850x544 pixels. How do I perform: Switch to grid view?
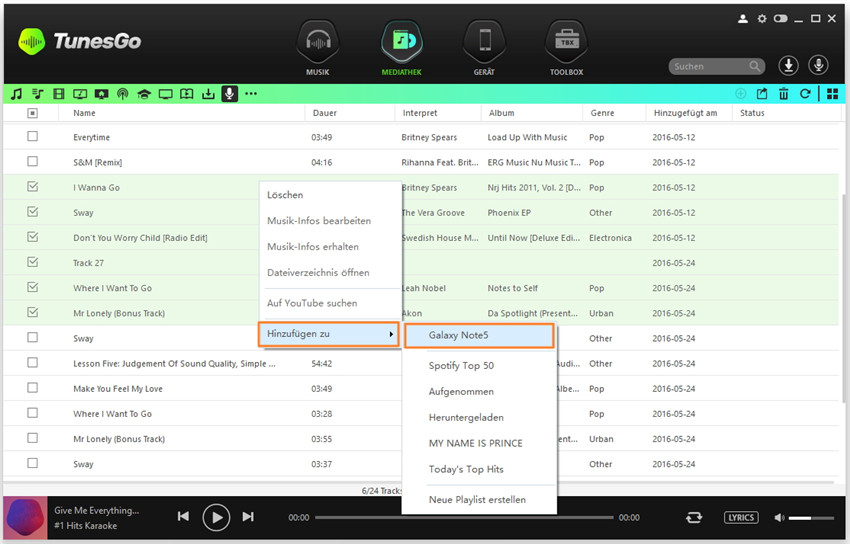click(833, 94)
